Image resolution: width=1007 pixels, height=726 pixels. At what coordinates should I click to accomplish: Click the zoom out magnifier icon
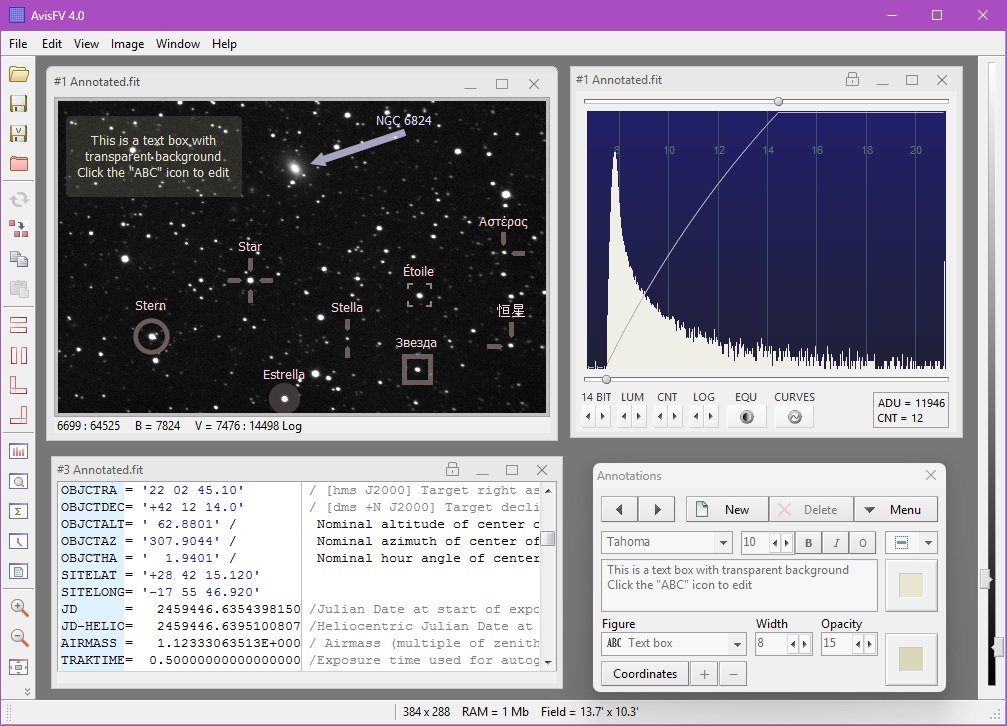pos(18,637)
